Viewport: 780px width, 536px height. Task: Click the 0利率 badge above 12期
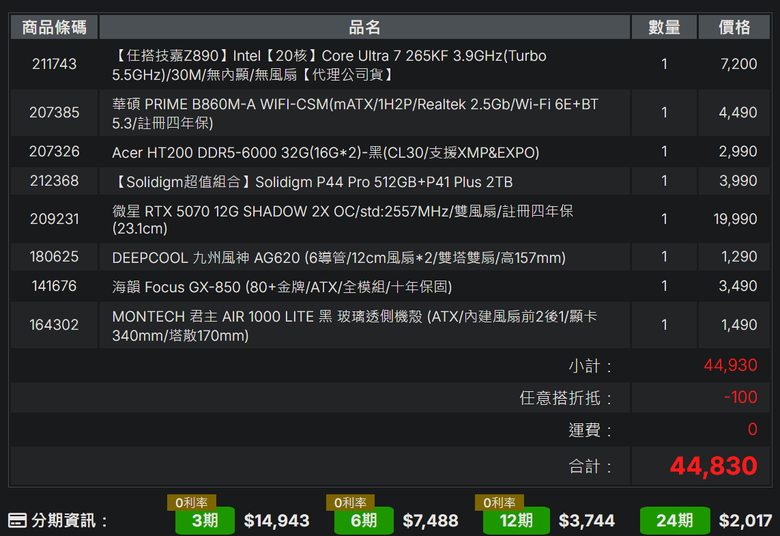click(x=499, y=502)
